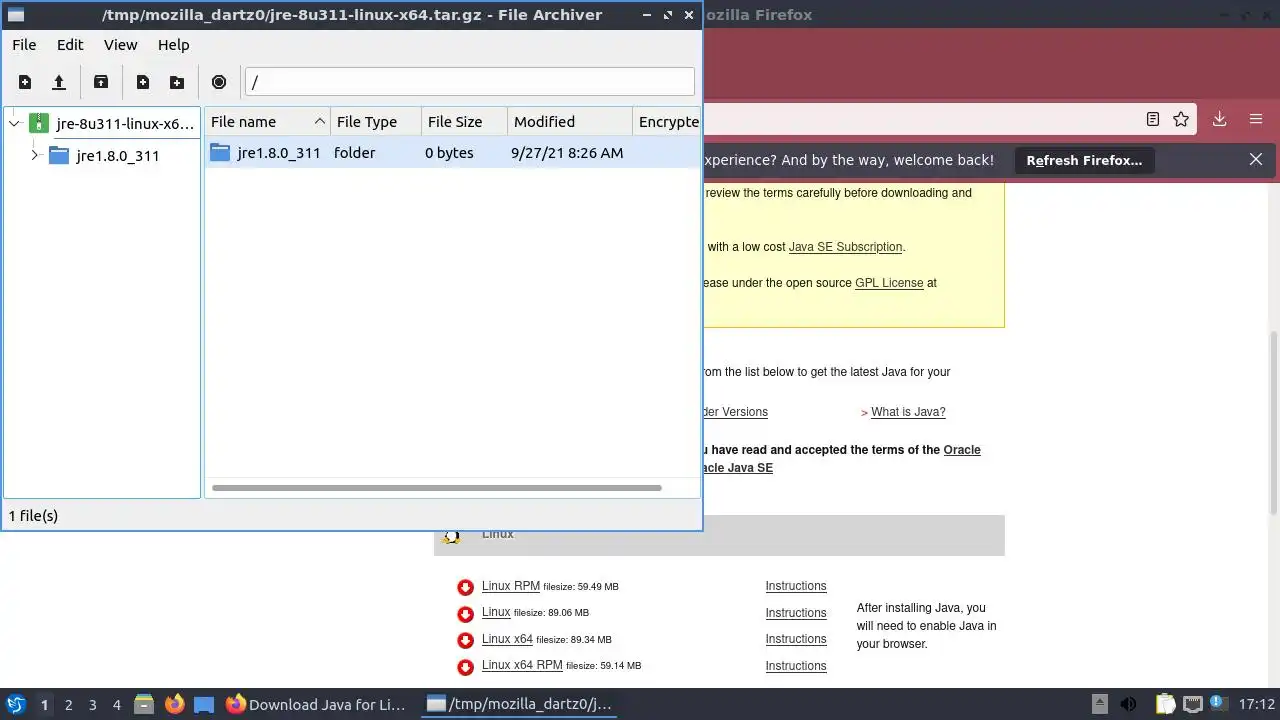Open the LXQt start menu icon
The image size is (1280, 720).
point(16,704)
